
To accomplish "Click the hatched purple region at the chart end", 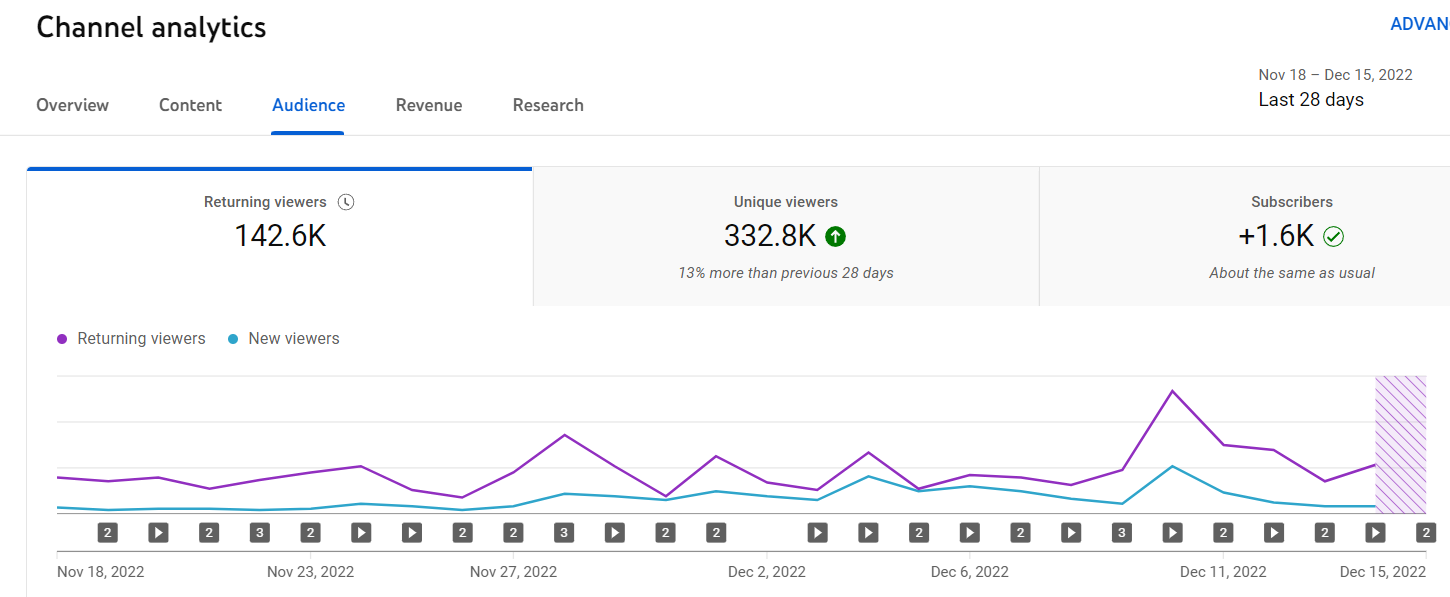I will click(x=1400, y=445).
